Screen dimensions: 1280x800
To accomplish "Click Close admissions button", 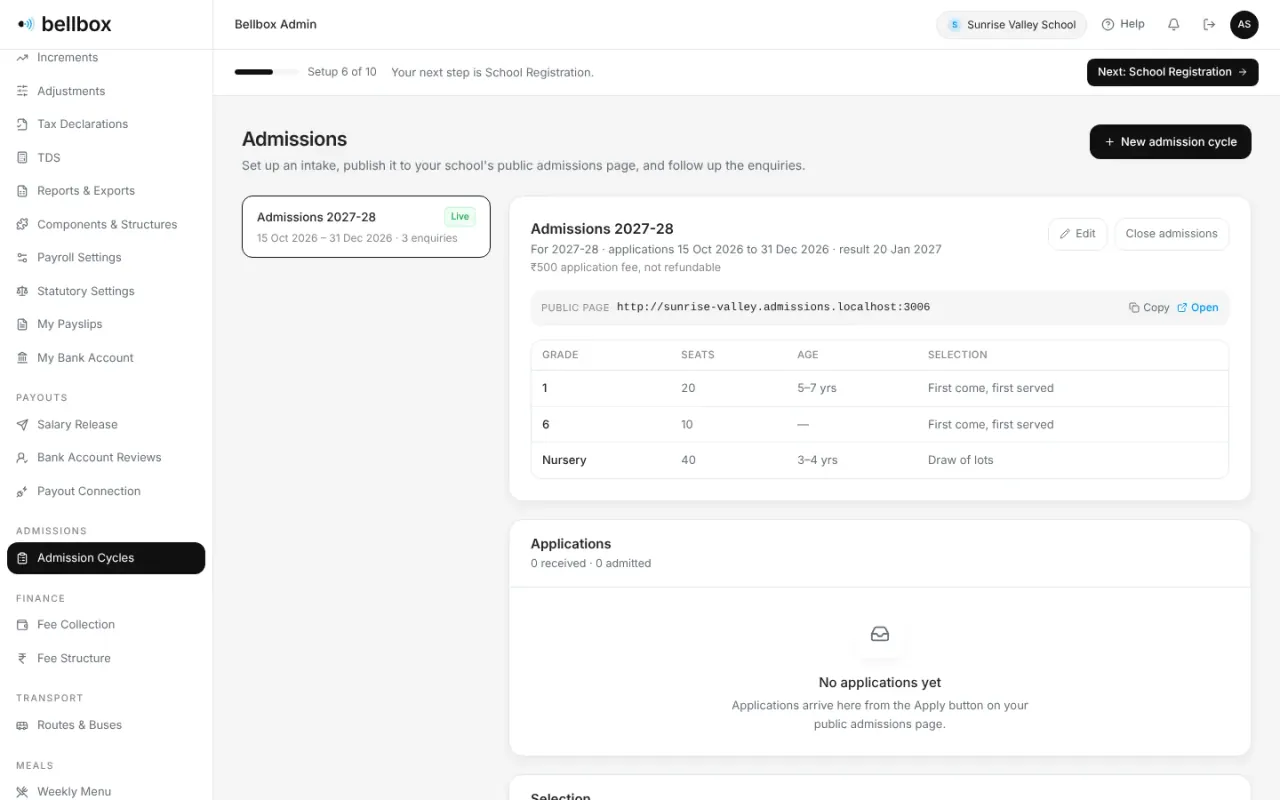I will click(1171, 234).
